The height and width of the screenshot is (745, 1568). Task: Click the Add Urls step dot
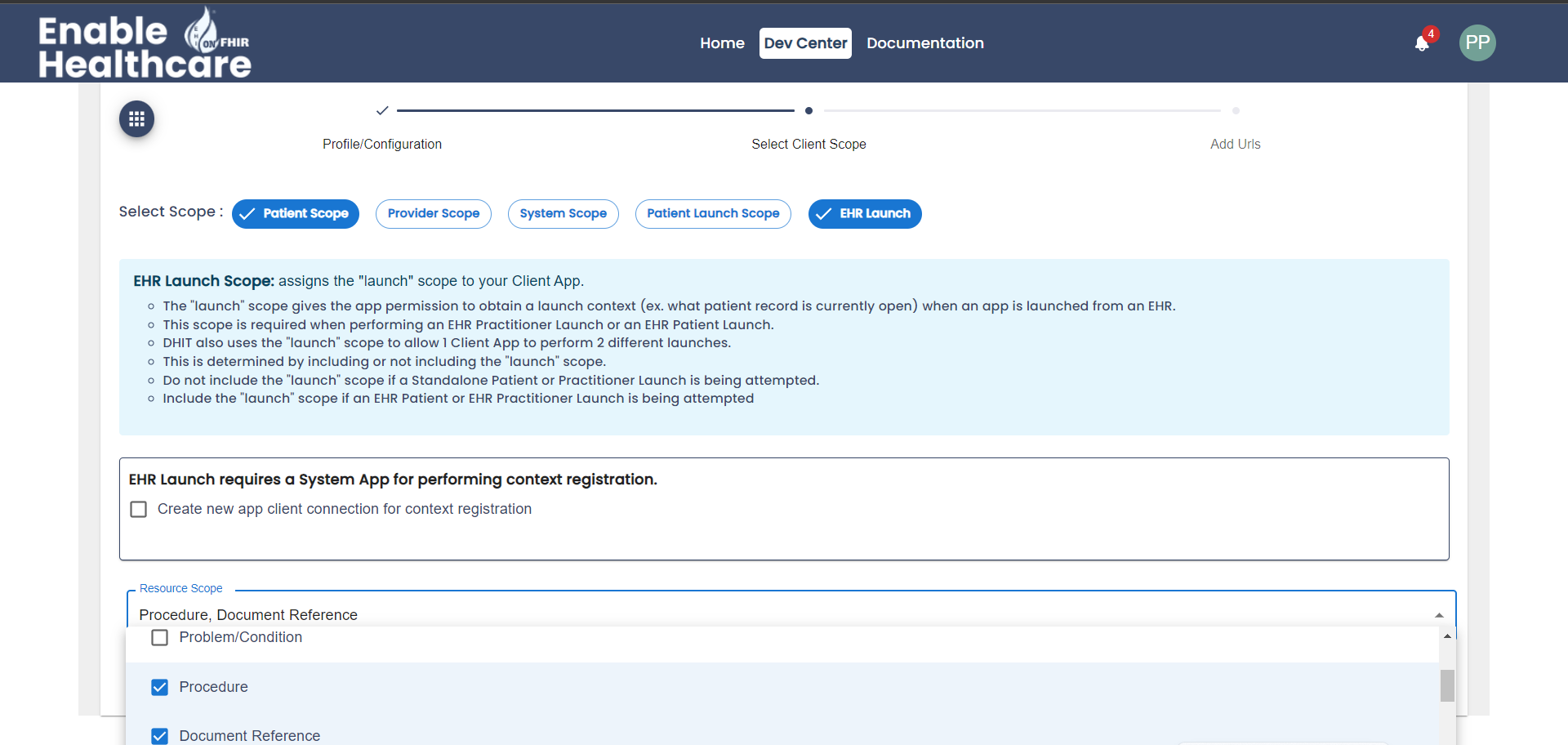coord(1235,110)
